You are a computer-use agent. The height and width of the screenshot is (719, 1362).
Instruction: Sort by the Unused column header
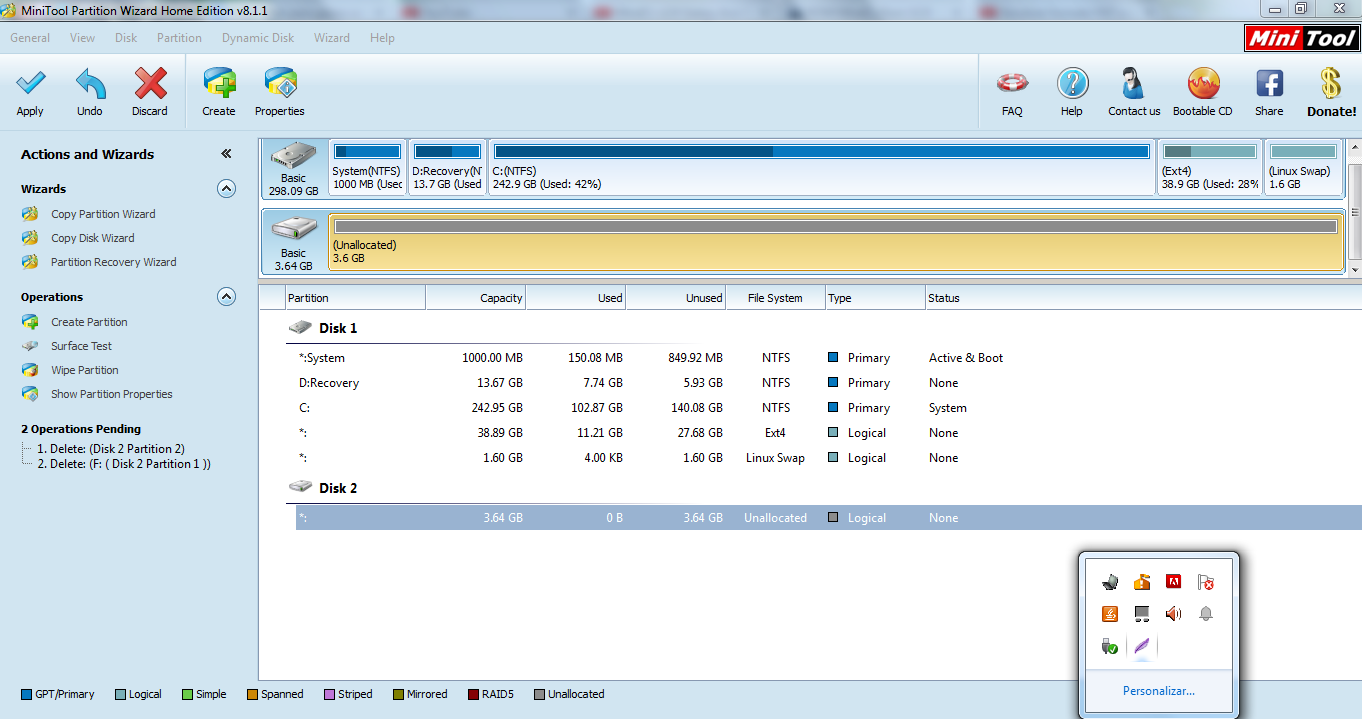pos(676,298)
